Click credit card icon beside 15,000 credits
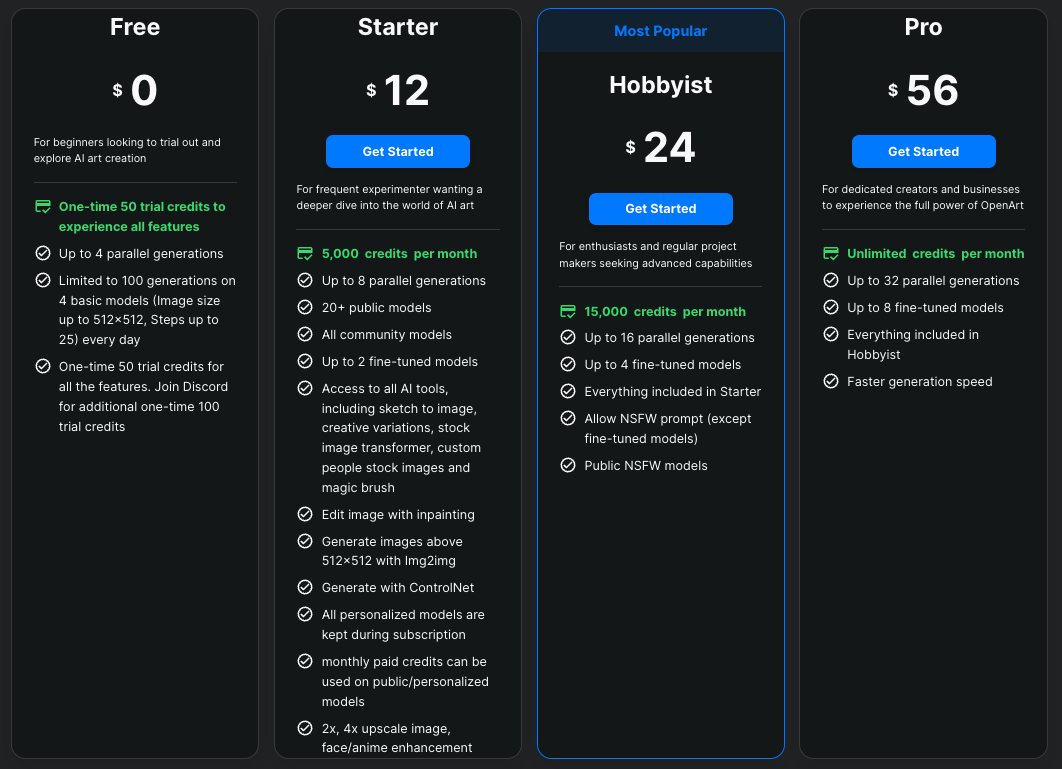Image resolution: width=1062 pixels, height=769 pixels. 568,311
